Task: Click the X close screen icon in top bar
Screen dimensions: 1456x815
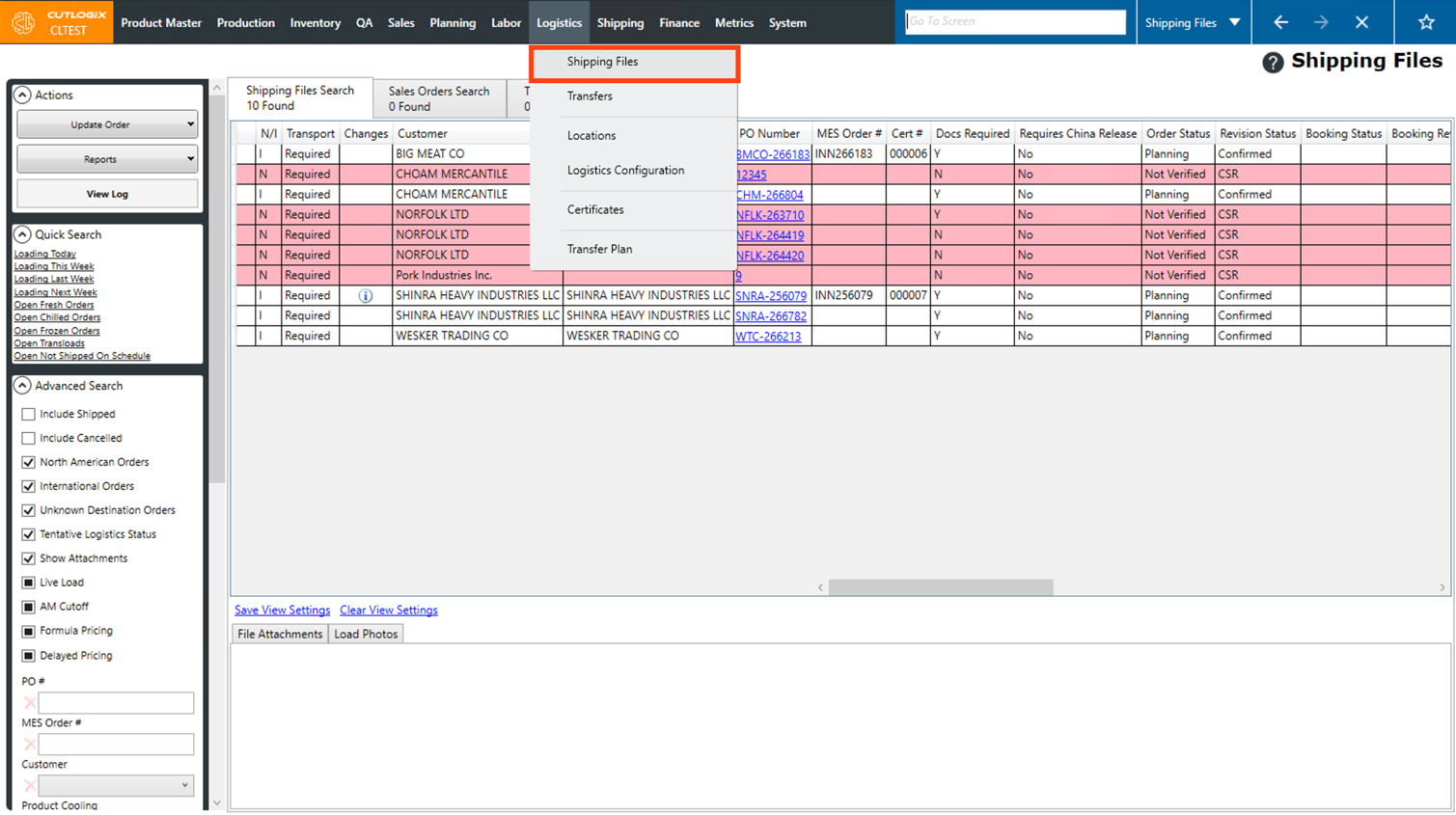Action: coord(1361,22)
